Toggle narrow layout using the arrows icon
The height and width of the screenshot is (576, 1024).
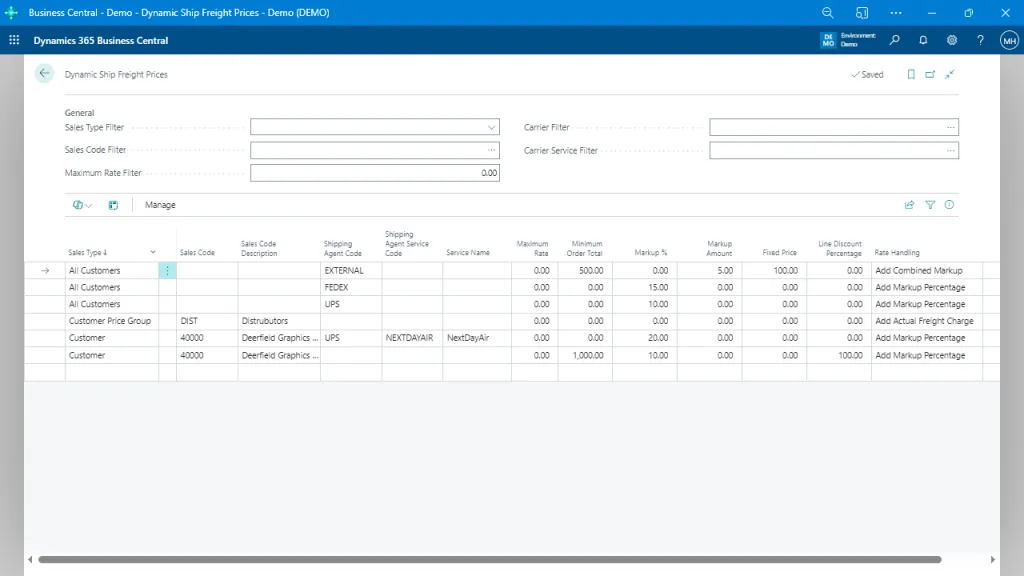pos(950,74)
